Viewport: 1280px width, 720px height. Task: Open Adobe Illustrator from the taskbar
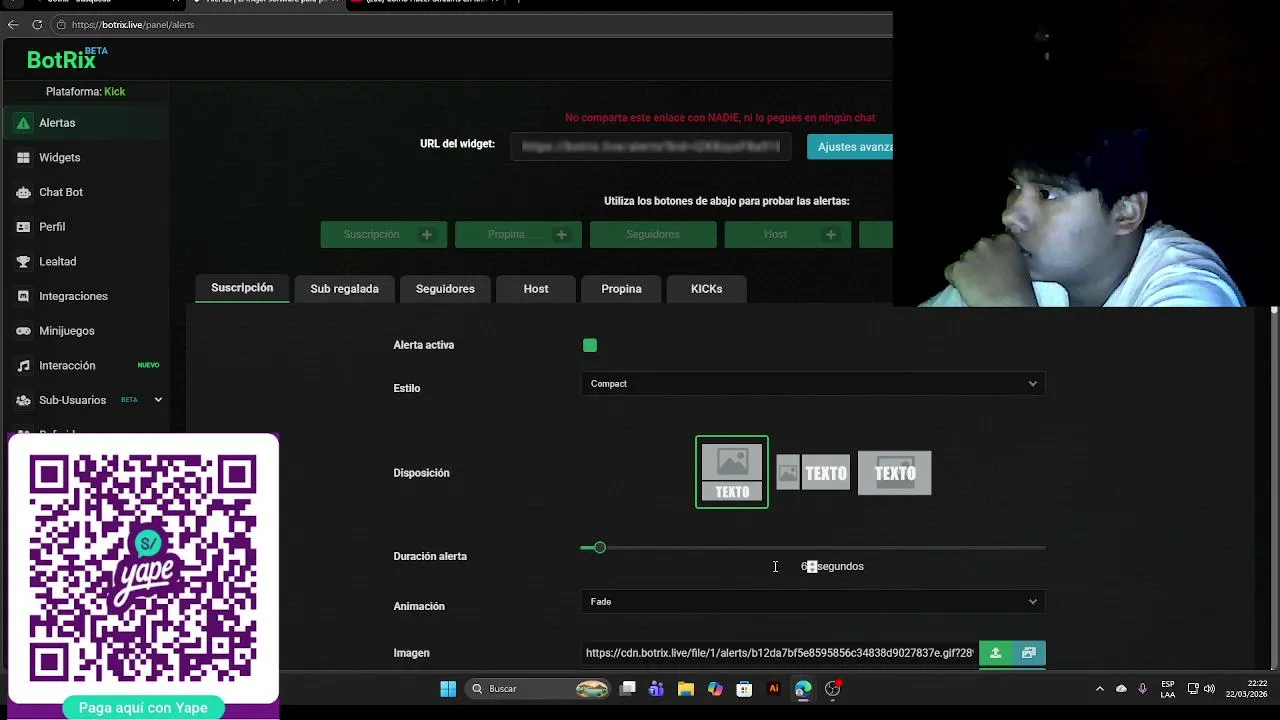coord(773,688)
